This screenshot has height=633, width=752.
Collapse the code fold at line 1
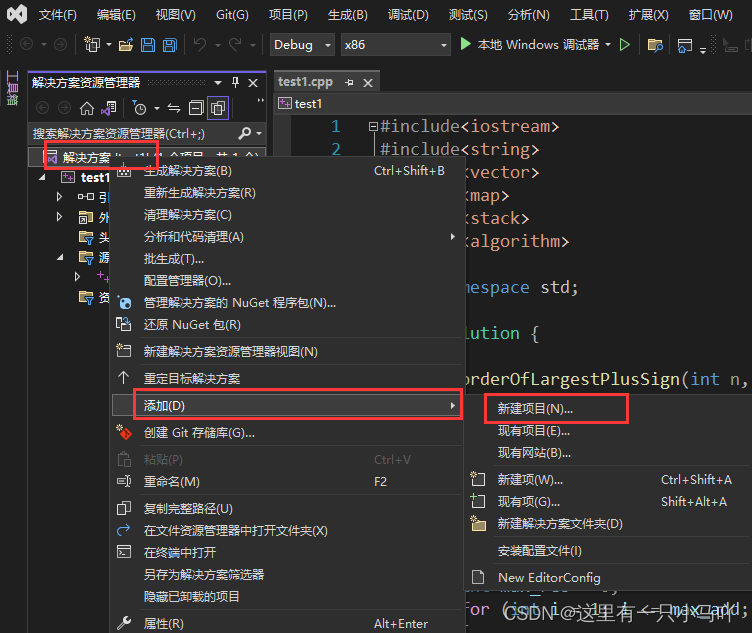(373, 127)
